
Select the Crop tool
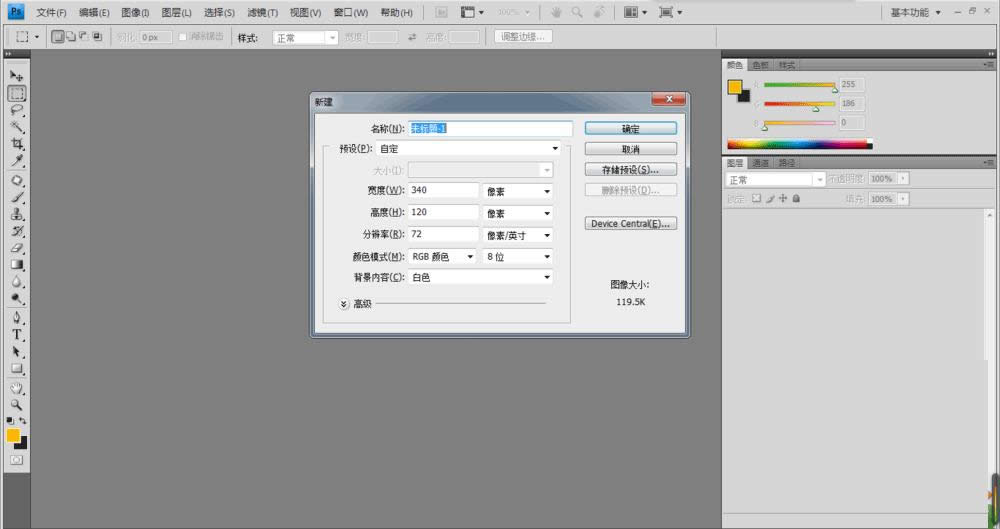(17, 144)
